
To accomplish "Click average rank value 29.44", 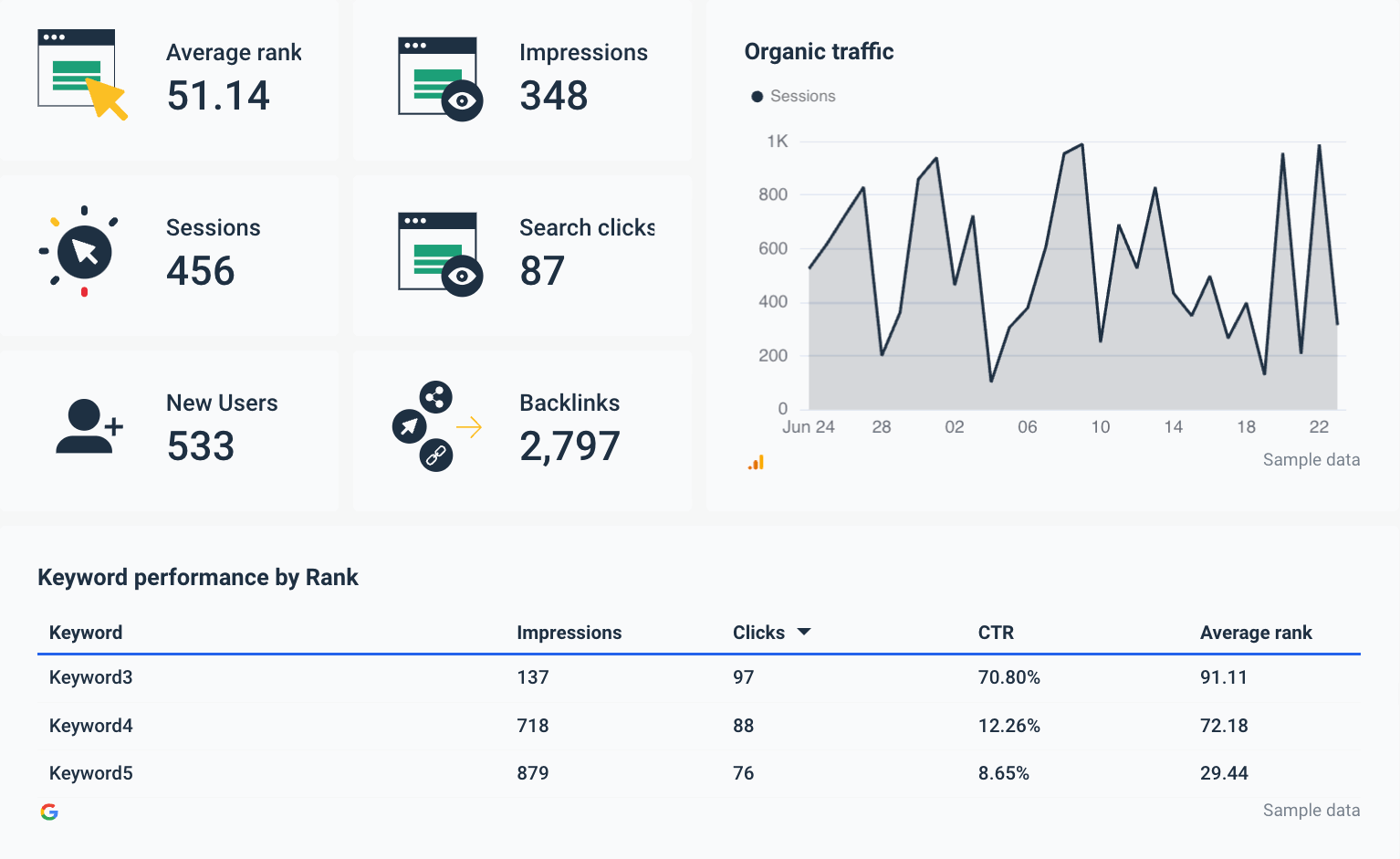I will (x=1224, y=773).
